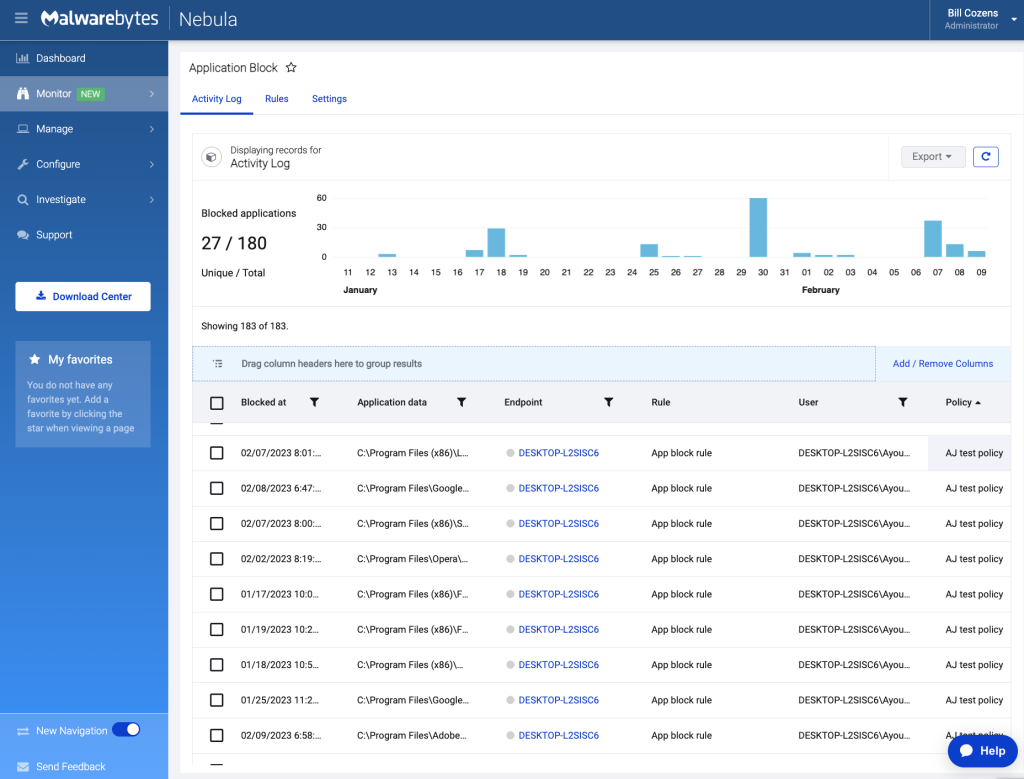Click the refresh activity log icon
The height and width of the screenshot is (779, 1024).
point(985,157)
